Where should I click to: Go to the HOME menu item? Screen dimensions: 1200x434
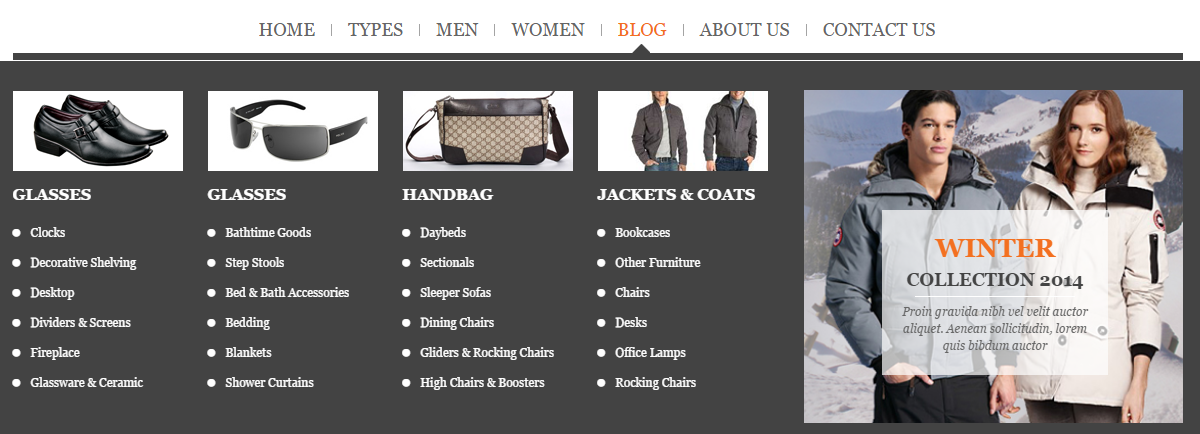point(287,30)
